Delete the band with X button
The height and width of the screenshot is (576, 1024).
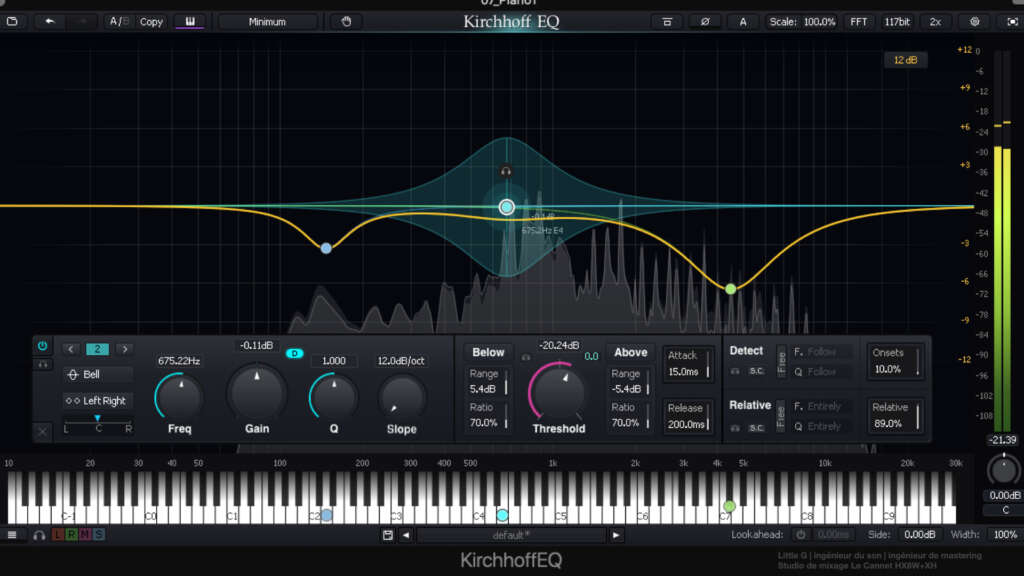click(x=42, y=432)
